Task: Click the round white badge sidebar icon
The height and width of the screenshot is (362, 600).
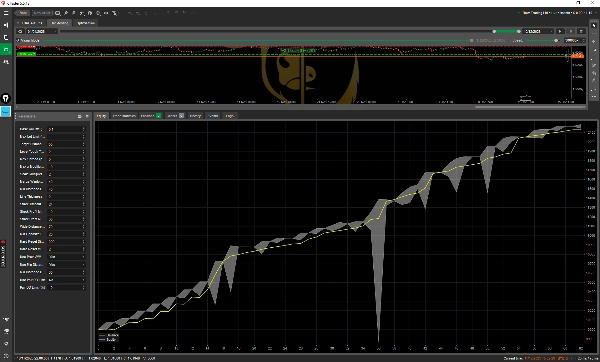Action: click(6, 98)
